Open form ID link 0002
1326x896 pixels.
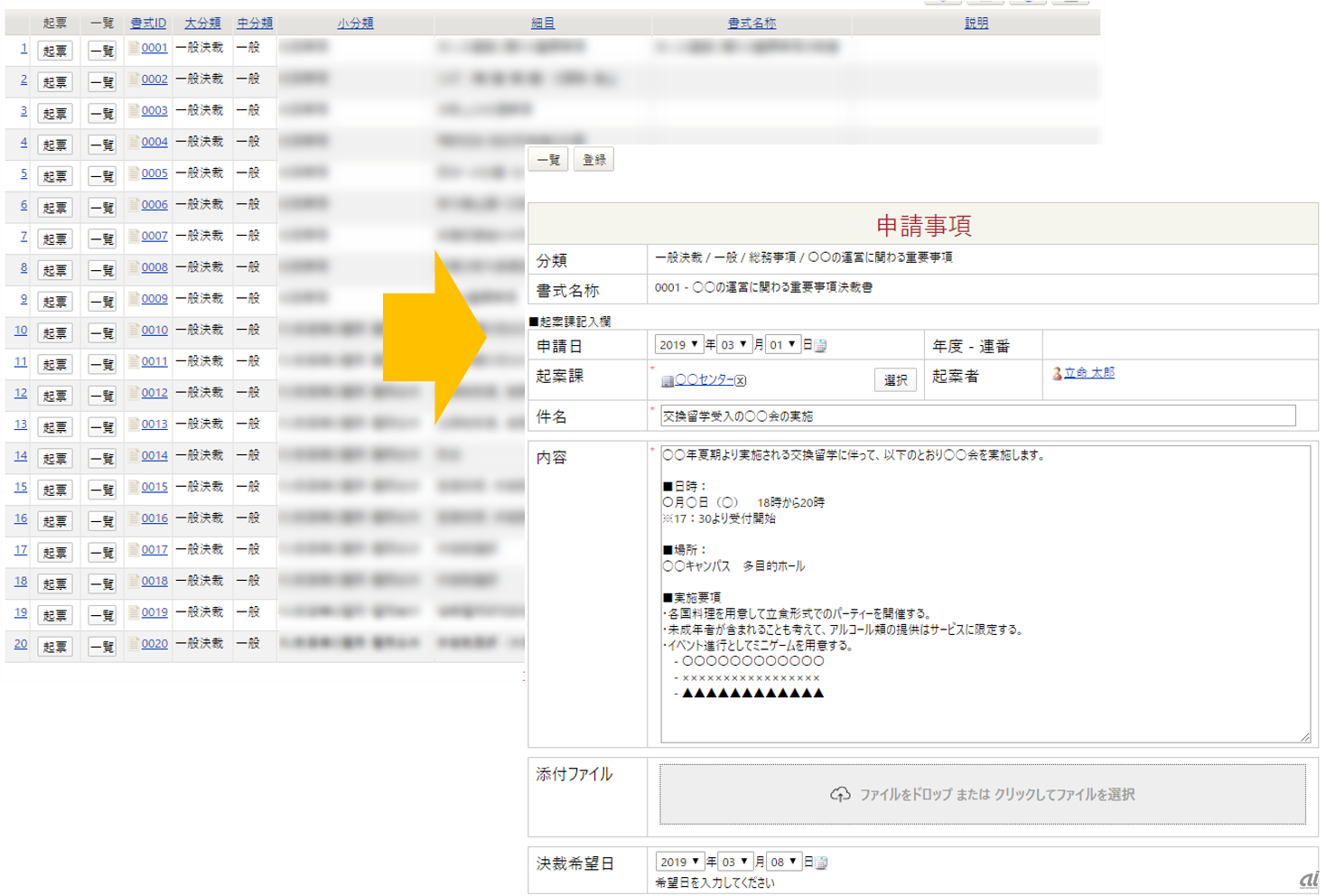click(x=154, y=79)
